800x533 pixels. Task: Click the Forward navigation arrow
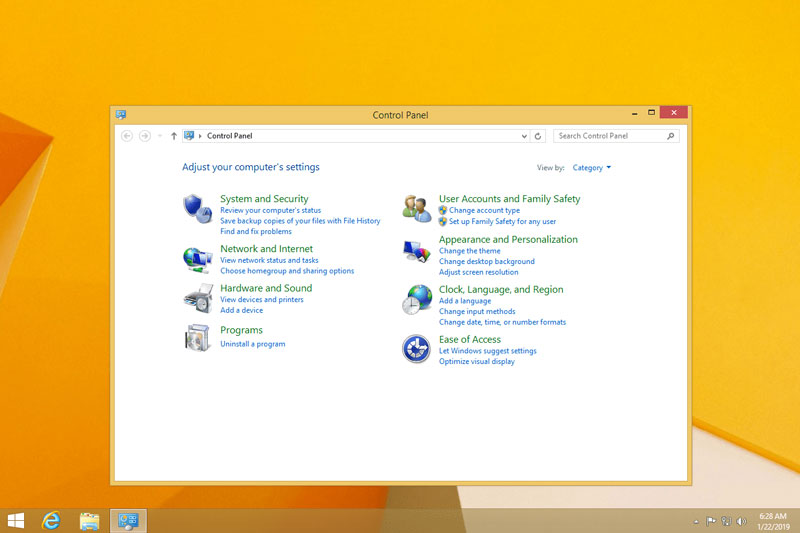pos(145,136)
